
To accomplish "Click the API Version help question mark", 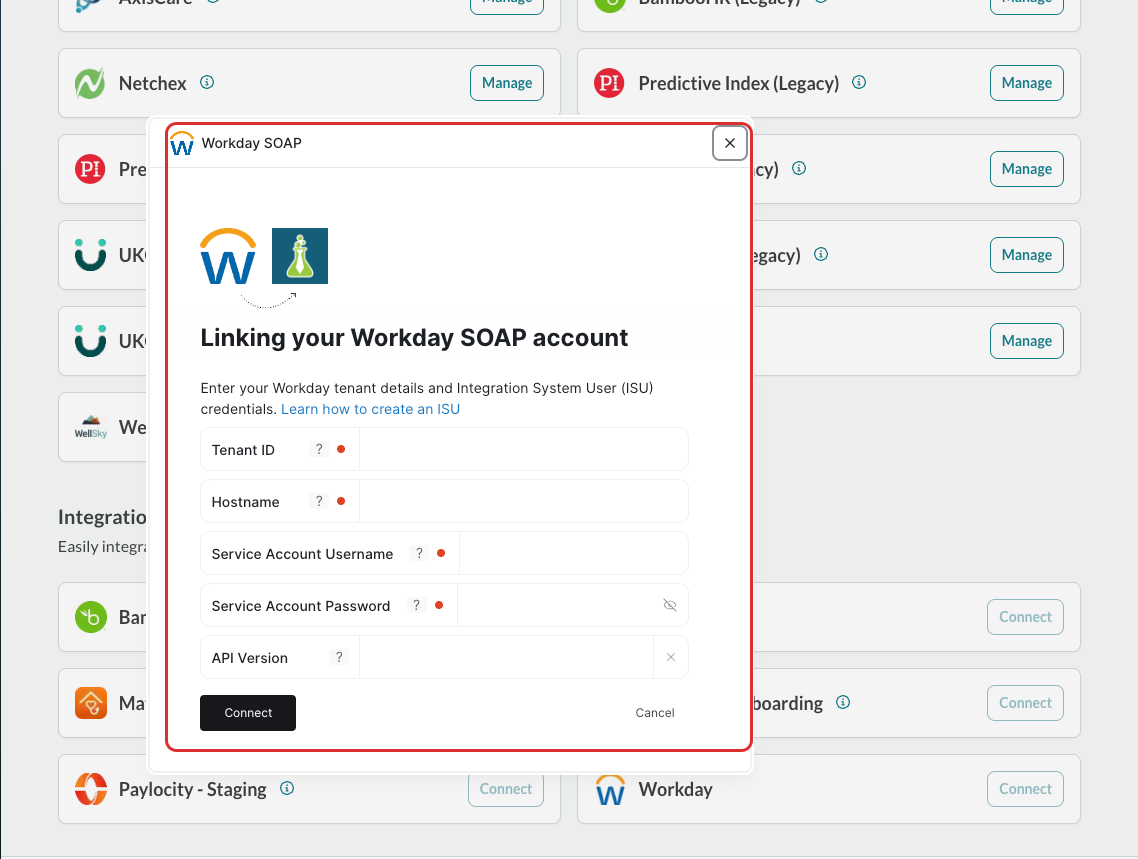I will pyautogui.click(x=339, y=657).
